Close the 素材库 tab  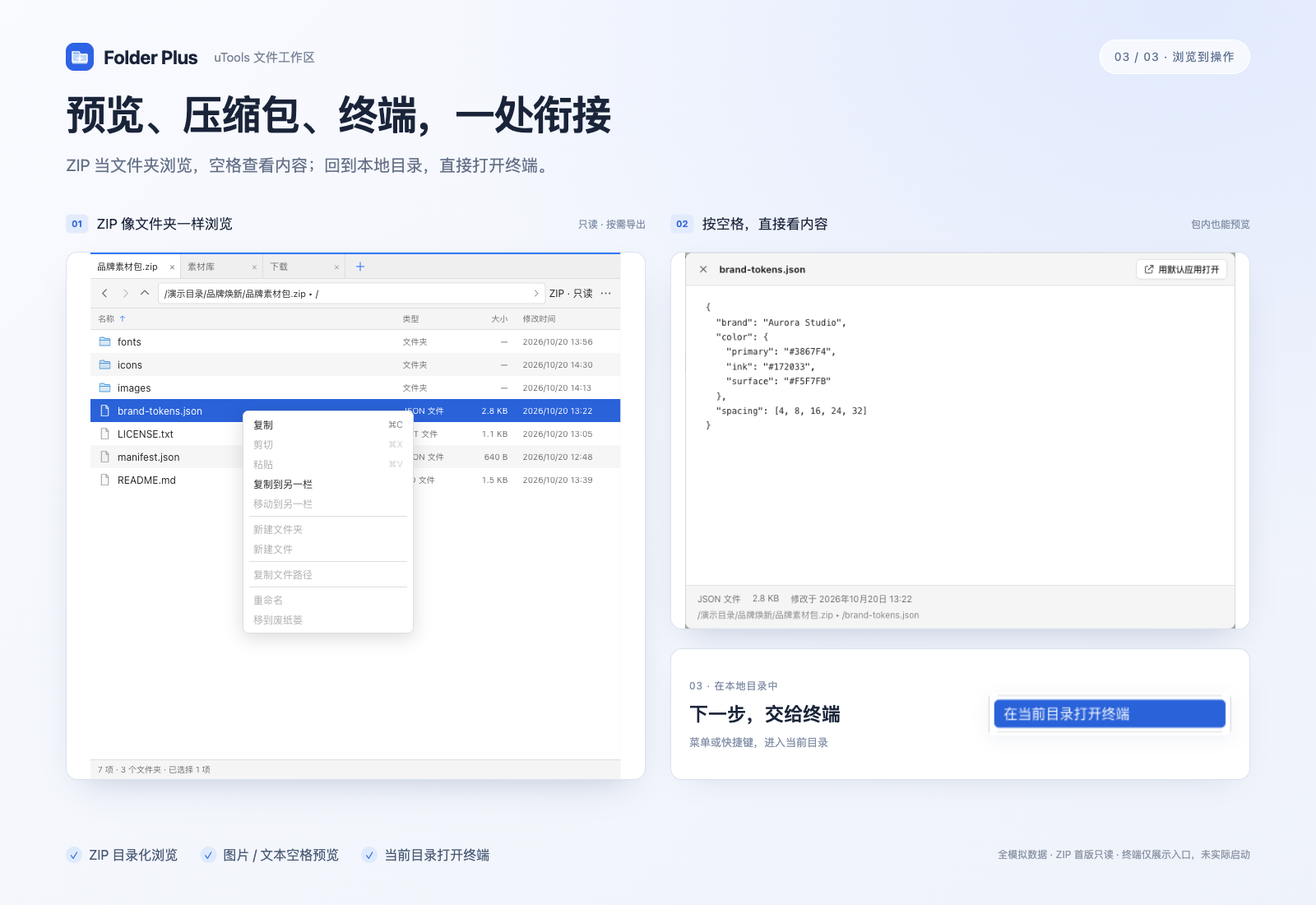pyautogui.click(x=254, y=267)
